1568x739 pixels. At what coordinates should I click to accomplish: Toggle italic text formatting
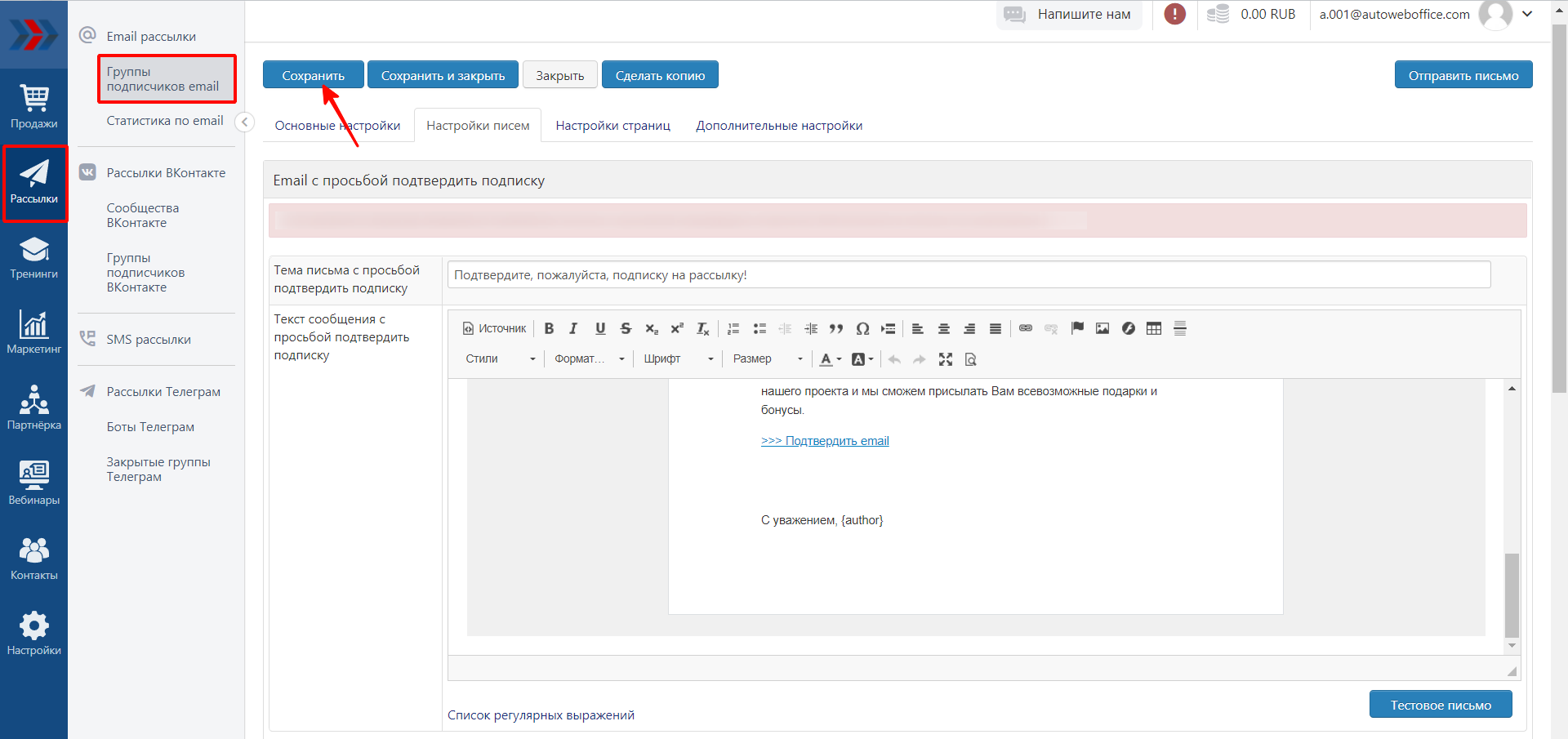coord(573,328)
